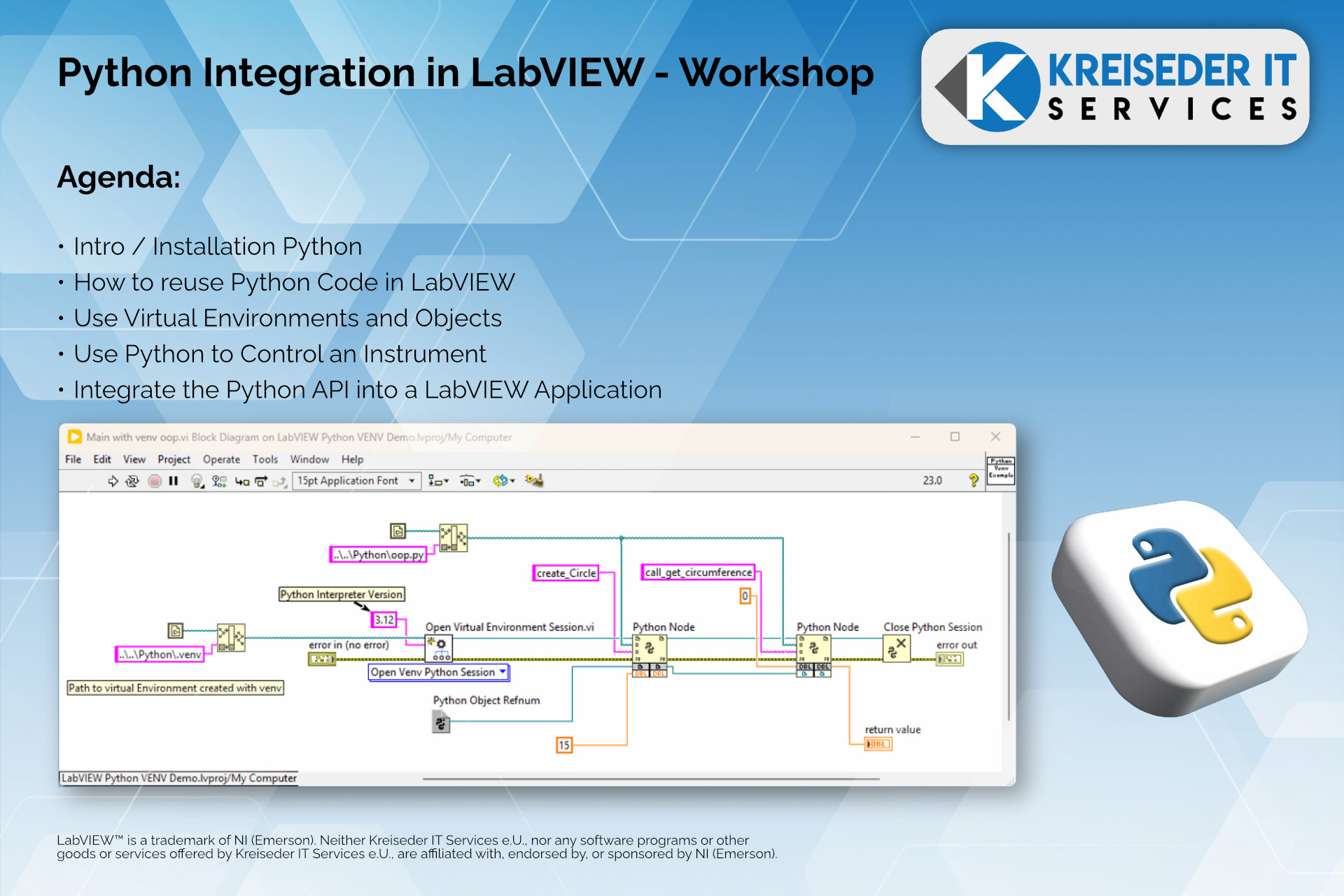This screenshot has width=1344, height=896.
Task: Open the Reorder dropdown
Action: coord(503,481)
